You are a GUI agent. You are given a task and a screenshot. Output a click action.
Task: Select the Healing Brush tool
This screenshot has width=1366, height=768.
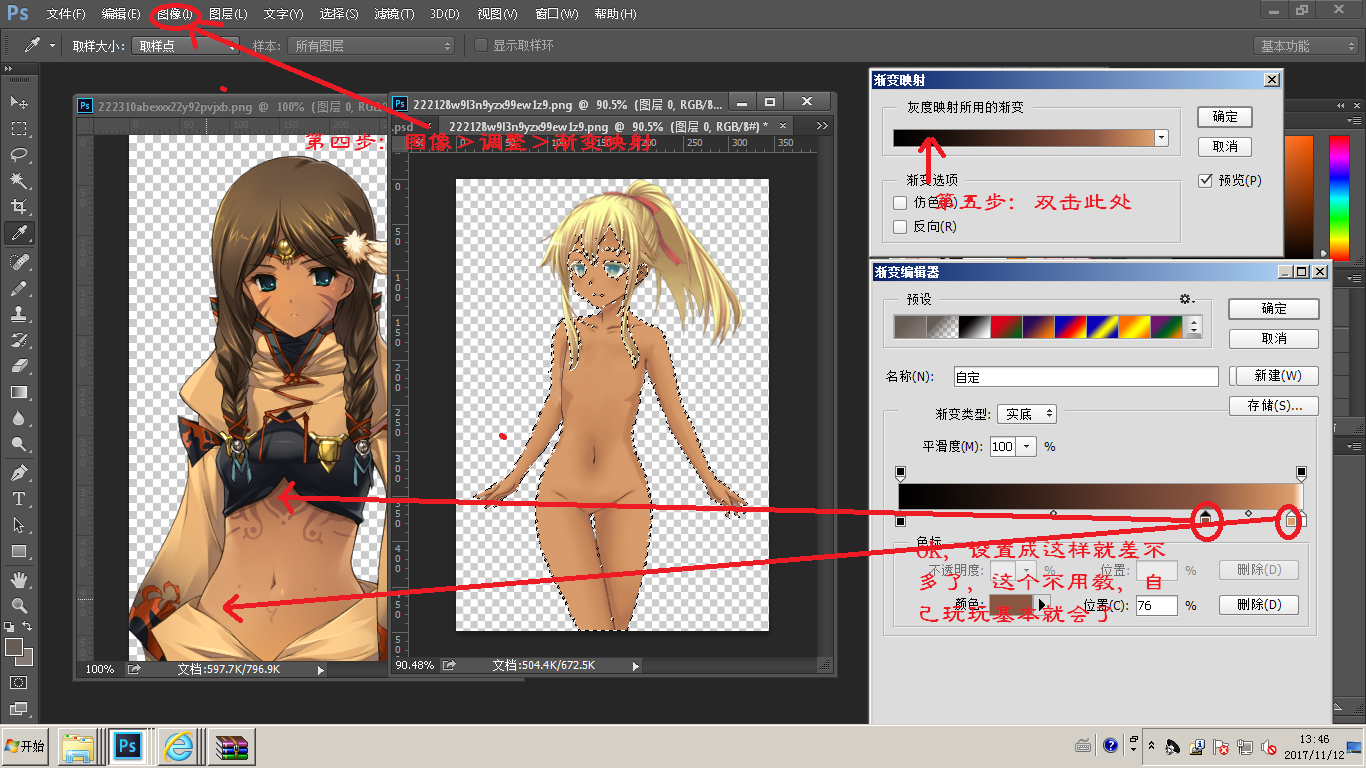[19, 261]
